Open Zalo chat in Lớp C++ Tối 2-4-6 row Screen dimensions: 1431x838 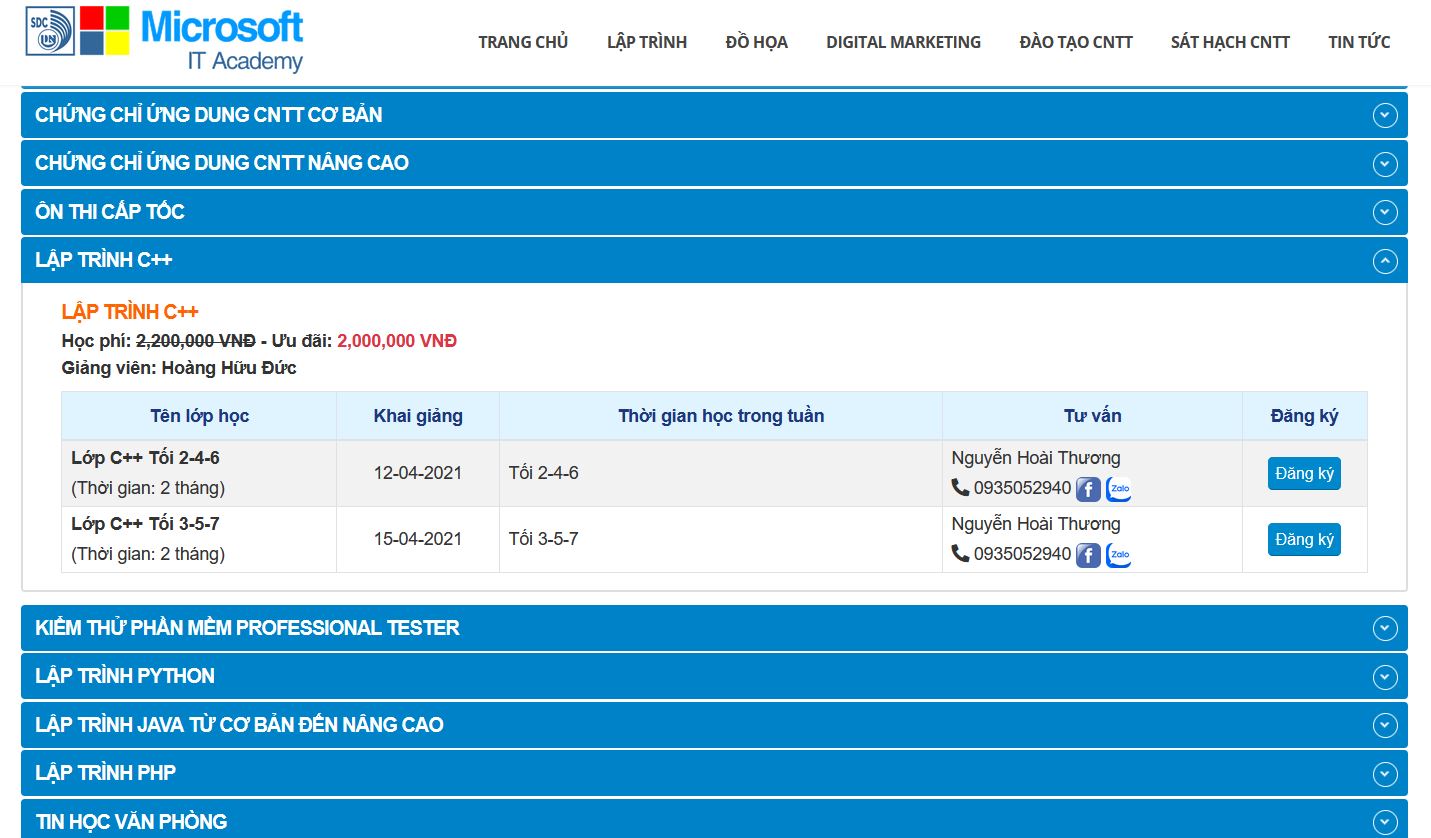(x=1119, y=489)
